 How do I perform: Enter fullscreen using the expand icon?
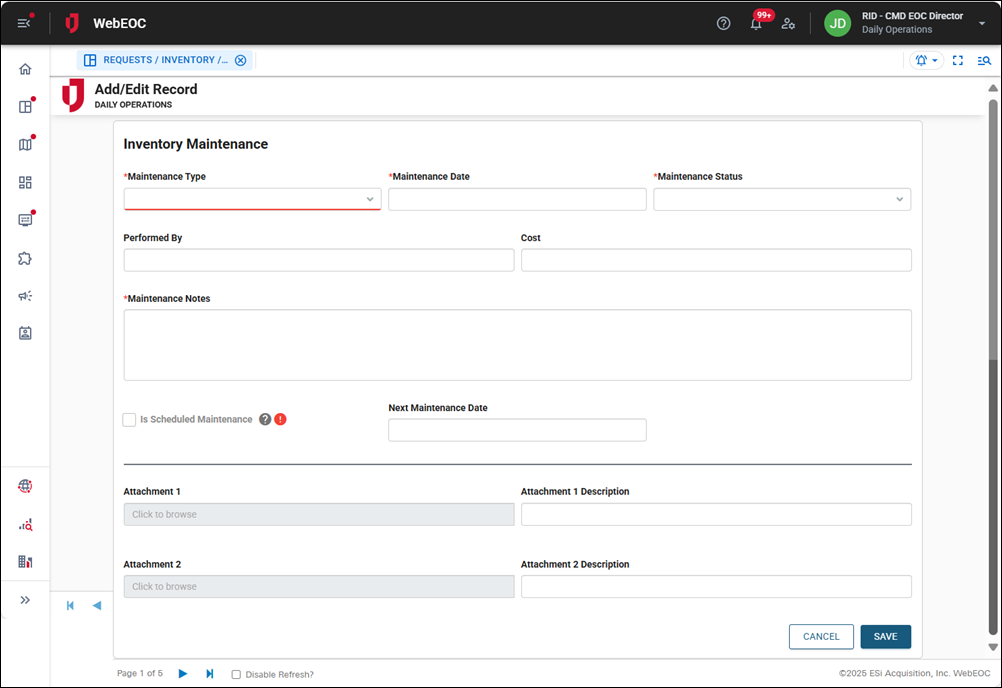tap(957, 60)
